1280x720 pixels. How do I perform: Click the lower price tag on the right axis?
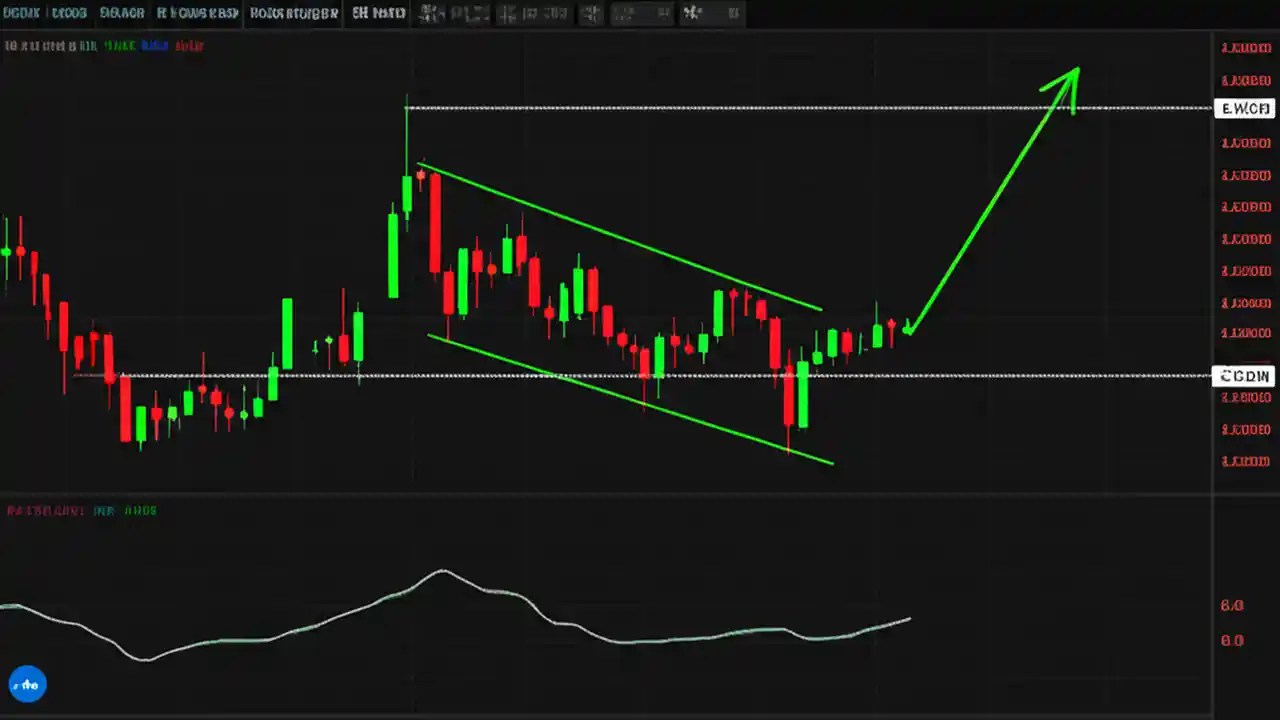(x=1244, y=375)
